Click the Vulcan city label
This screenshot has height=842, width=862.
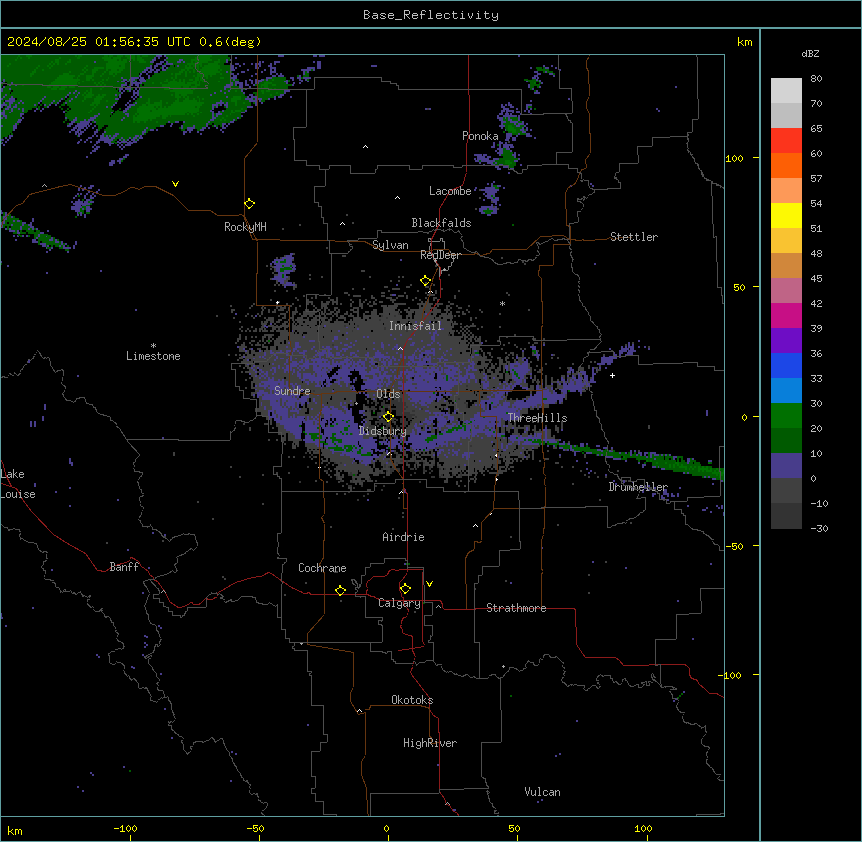[543, 792]
